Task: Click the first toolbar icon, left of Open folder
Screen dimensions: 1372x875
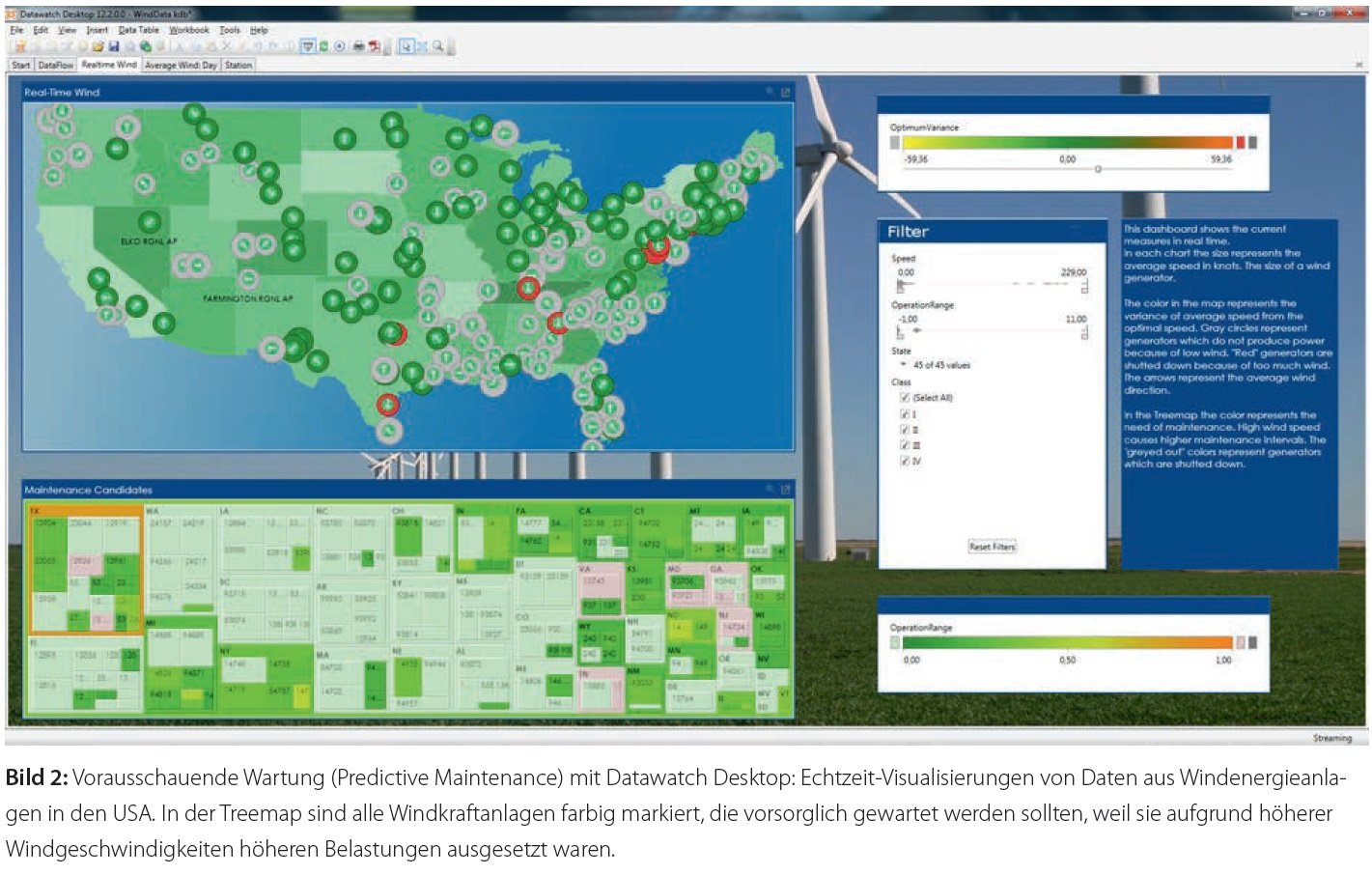Action: click(20, 46)
